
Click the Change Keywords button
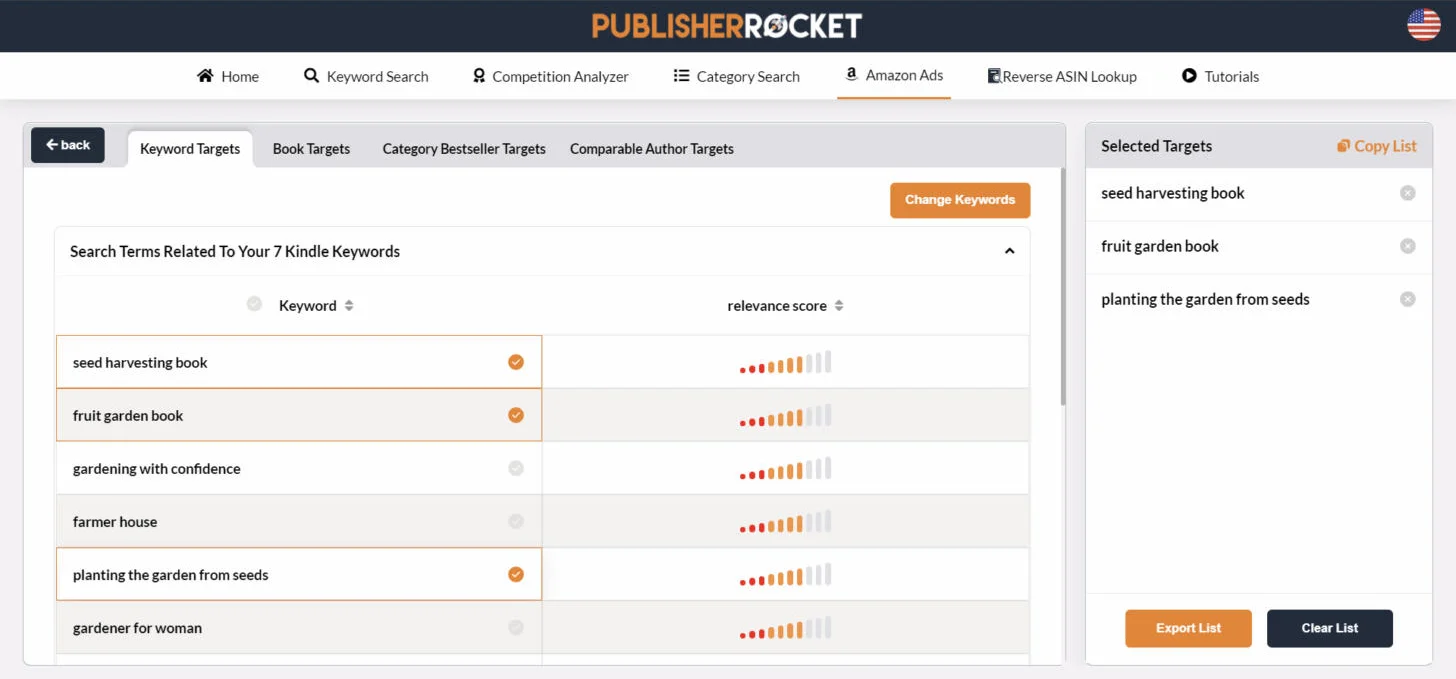[960, 200]
